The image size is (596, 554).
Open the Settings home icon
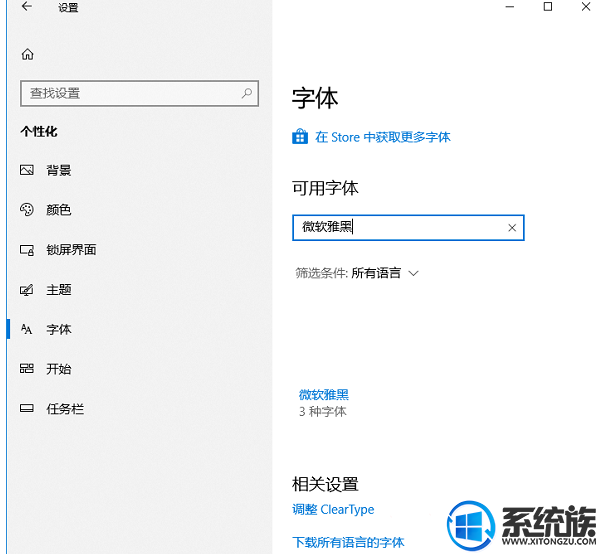tap(27, 54)
